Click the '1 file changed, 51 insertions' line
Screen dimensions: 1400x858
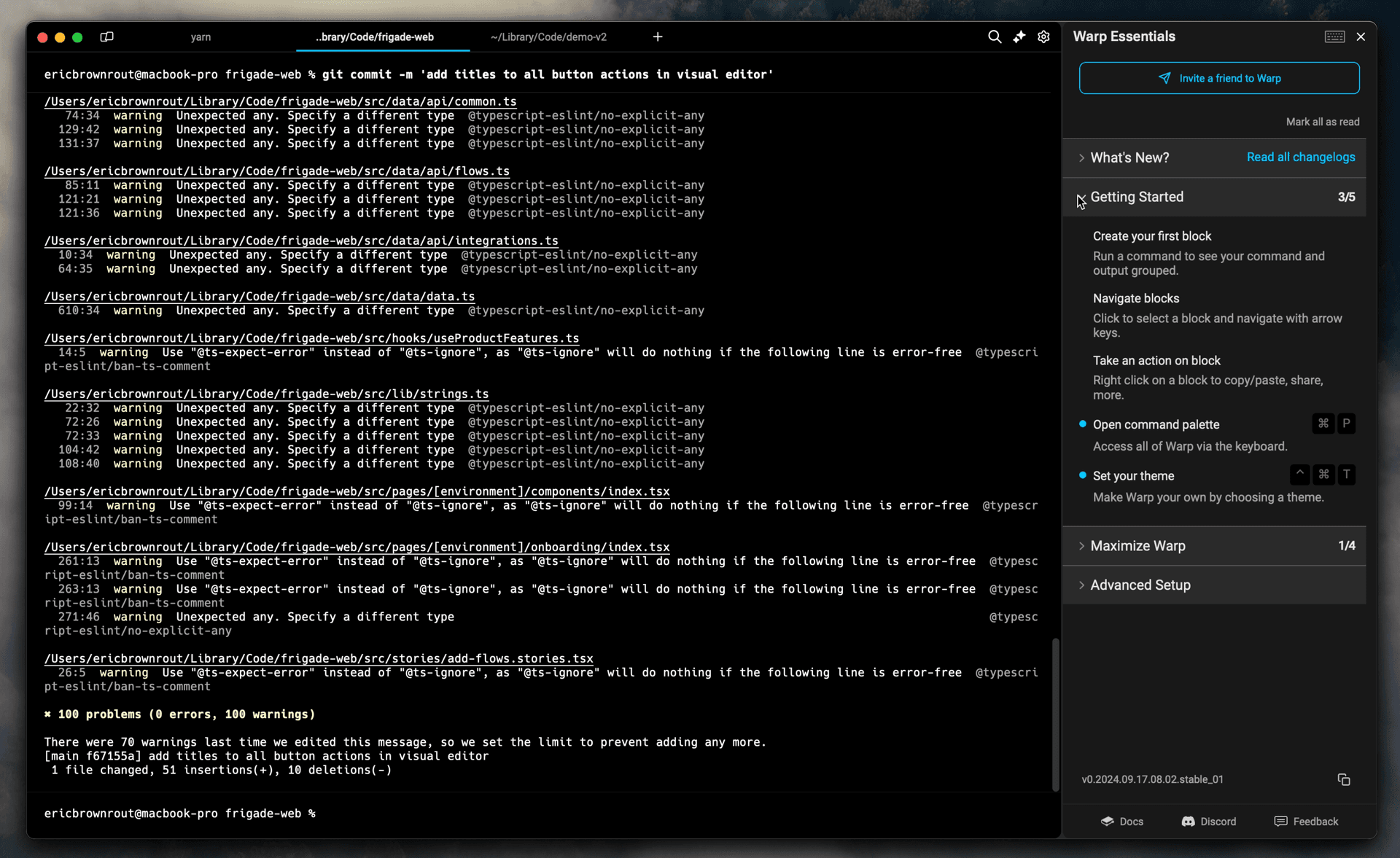222,770
